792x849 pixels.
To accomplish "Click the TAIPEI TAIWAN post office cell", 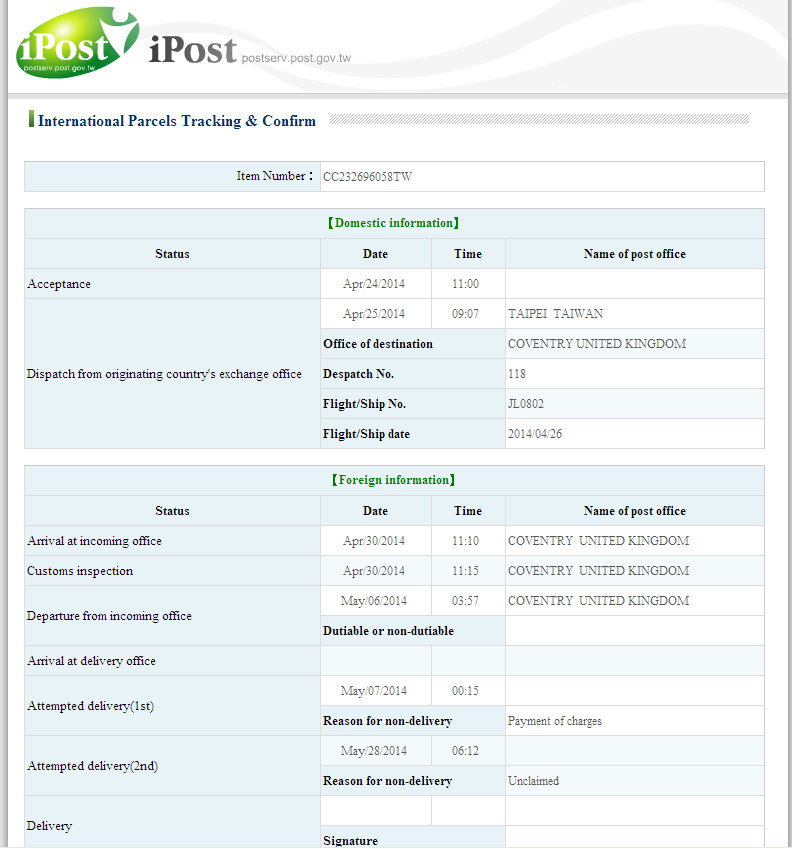I will point(555,314).
